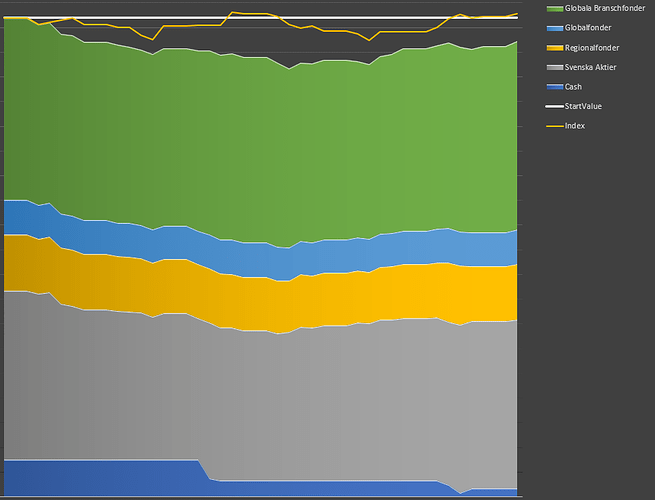Select the Svenska Aktier legend label

click(x=591, y=67)
